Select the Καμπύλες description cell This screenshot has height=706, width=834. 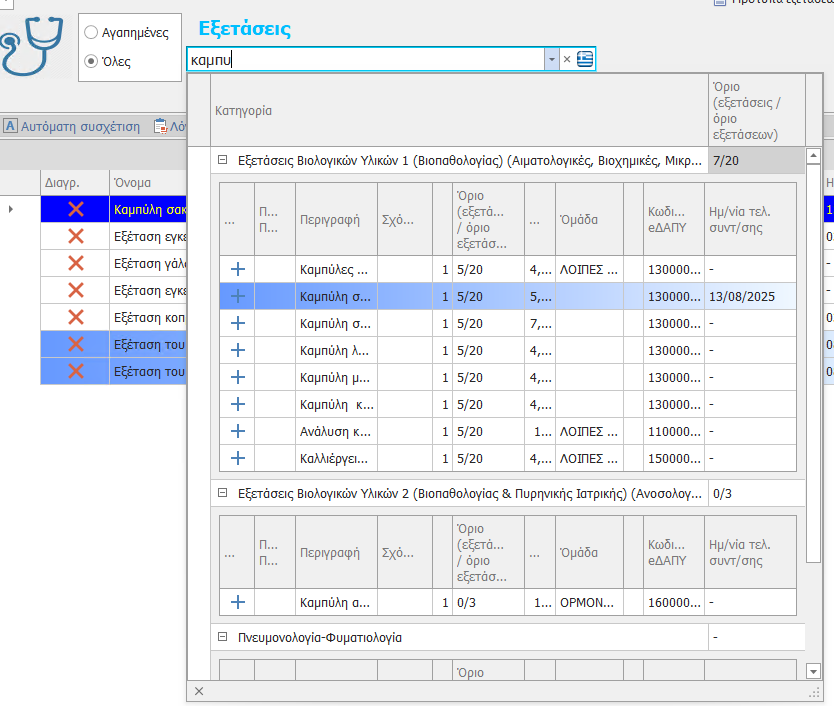(x=336, y=269)
